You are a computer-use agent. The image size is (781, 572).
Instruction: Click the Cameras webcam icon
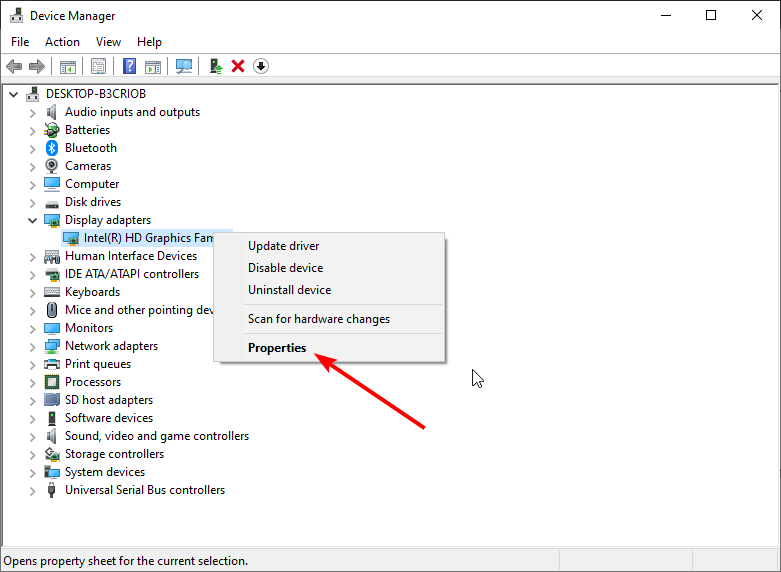52,166
